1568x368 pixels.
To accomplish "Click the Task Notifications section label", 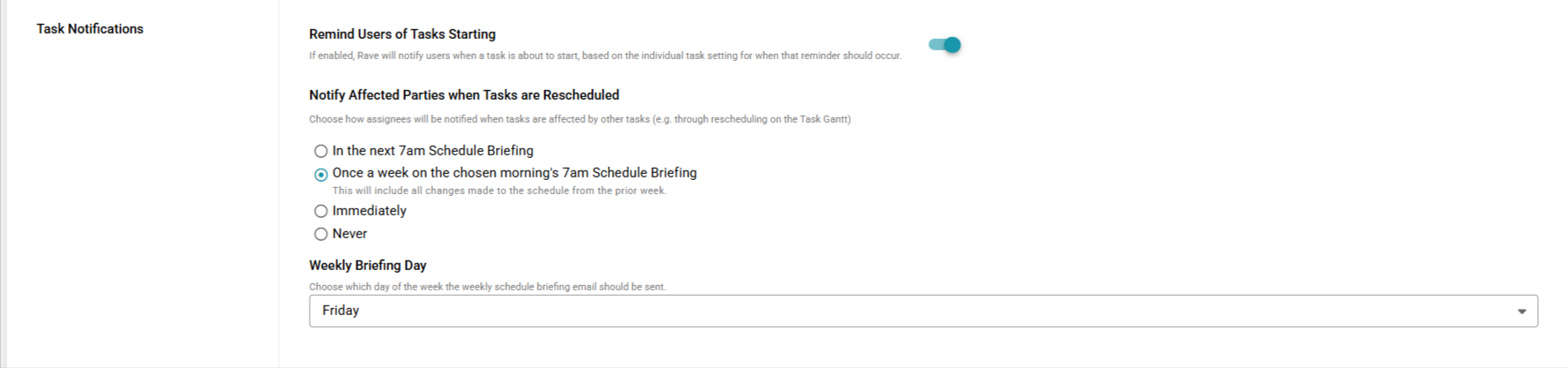I will click(x=90, y=29).
